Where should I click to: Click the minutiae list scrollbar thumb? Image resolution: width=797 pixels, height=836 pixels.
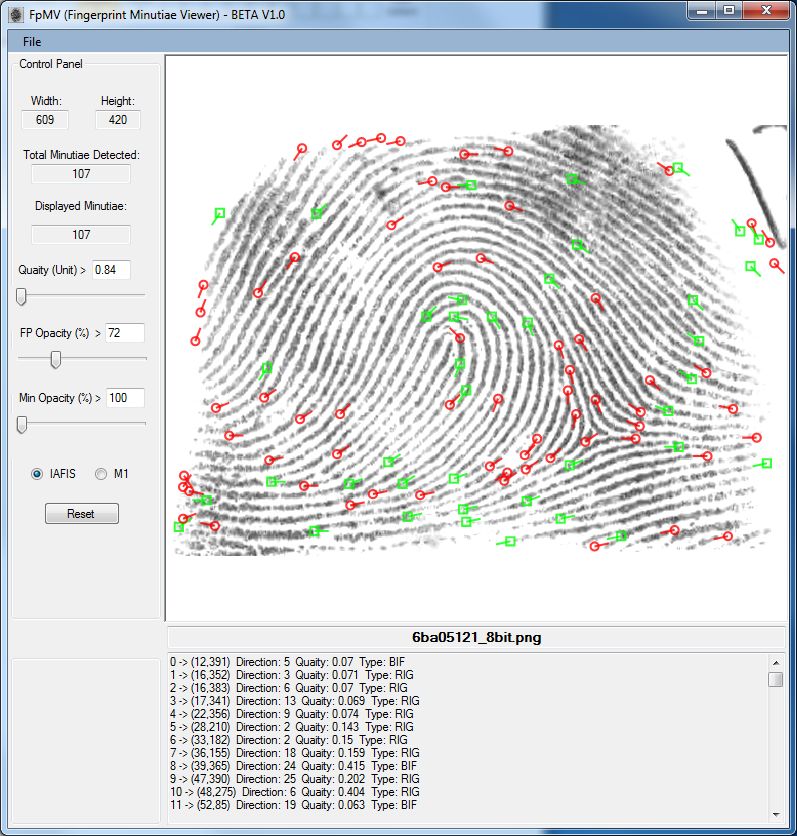(x=776, y=680)
